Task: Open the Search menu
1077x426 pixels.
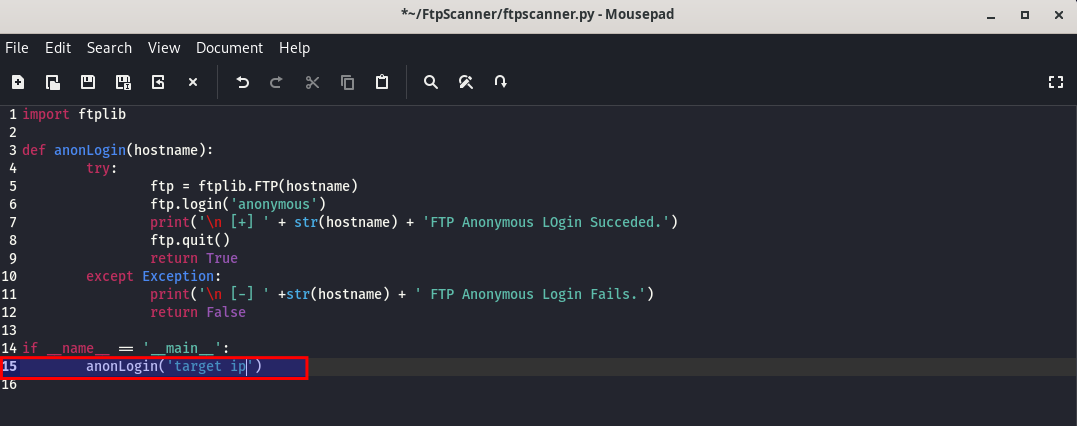Action: point(109,48)
